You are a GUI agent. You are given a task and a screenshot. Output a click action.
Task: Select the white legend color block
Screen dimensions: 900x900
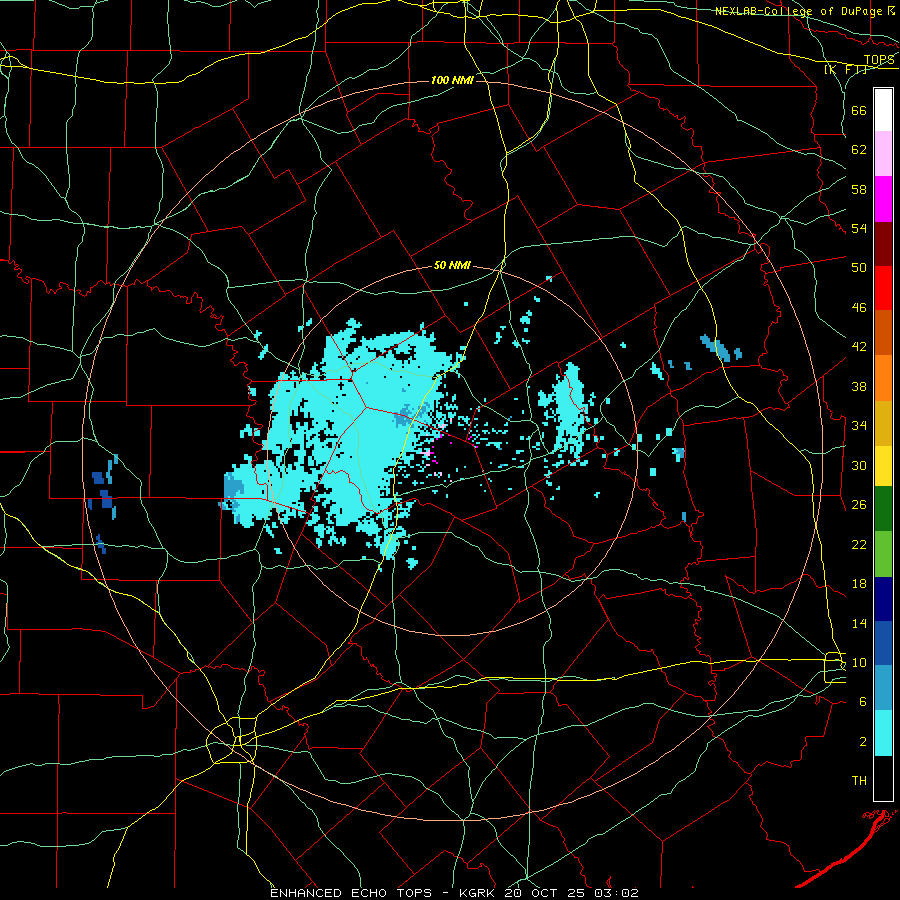pos(883,110)
